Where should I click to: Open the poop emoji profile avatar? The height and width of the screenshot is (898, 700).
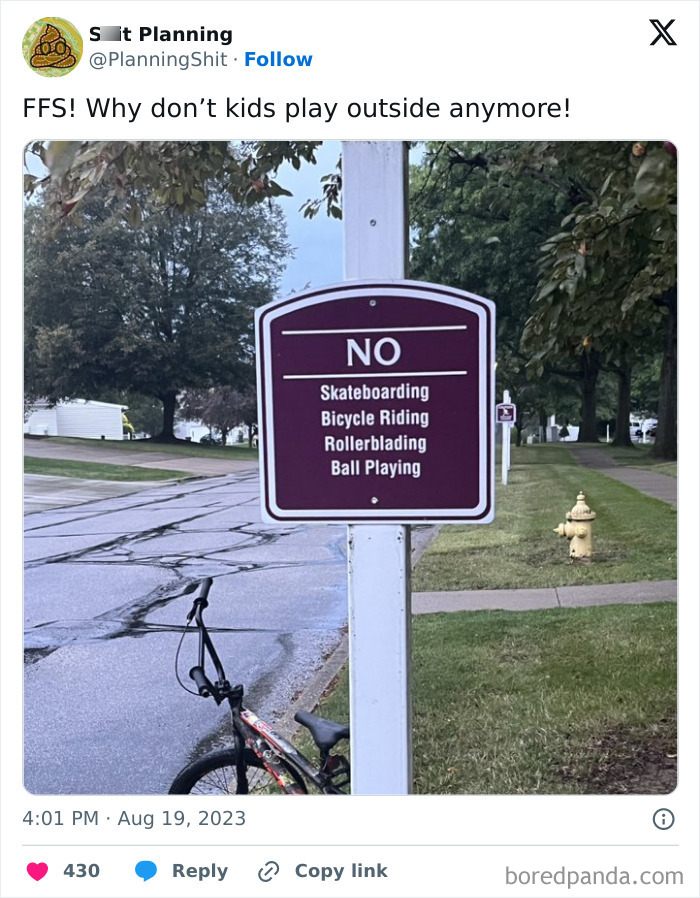pos(52,46)
